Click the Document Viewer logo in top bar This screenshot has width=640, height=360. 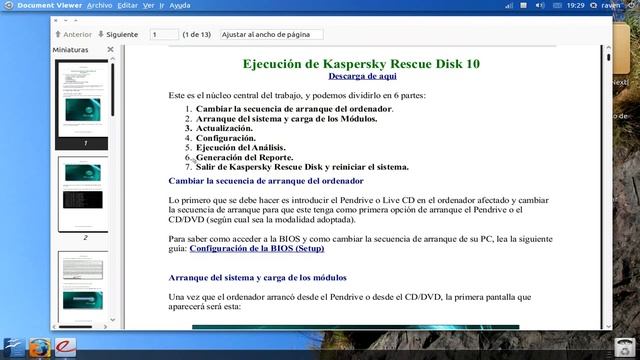tap(9, 5)
